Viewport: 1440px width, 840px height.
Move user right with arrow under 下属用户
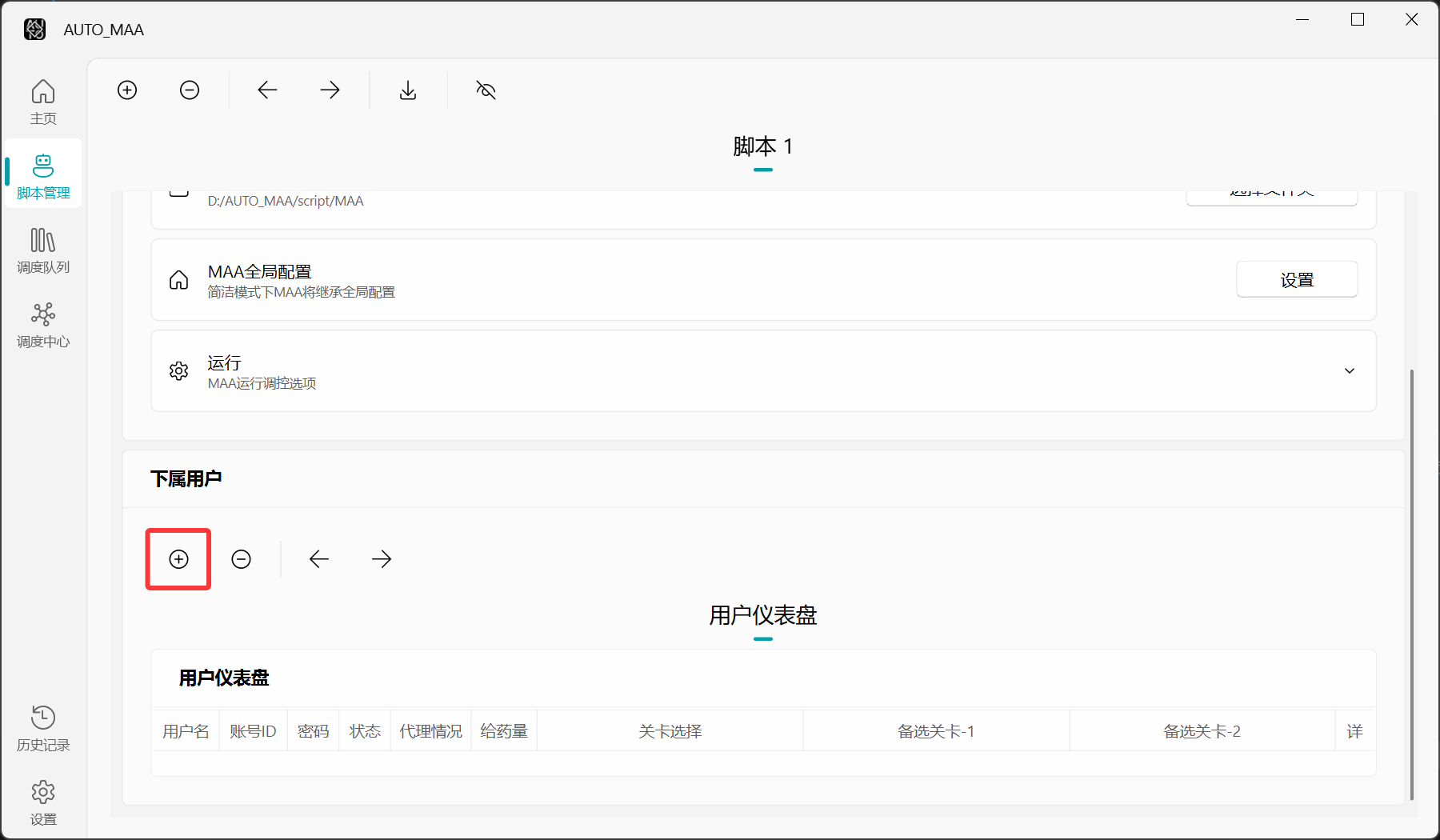pos(382,559)
